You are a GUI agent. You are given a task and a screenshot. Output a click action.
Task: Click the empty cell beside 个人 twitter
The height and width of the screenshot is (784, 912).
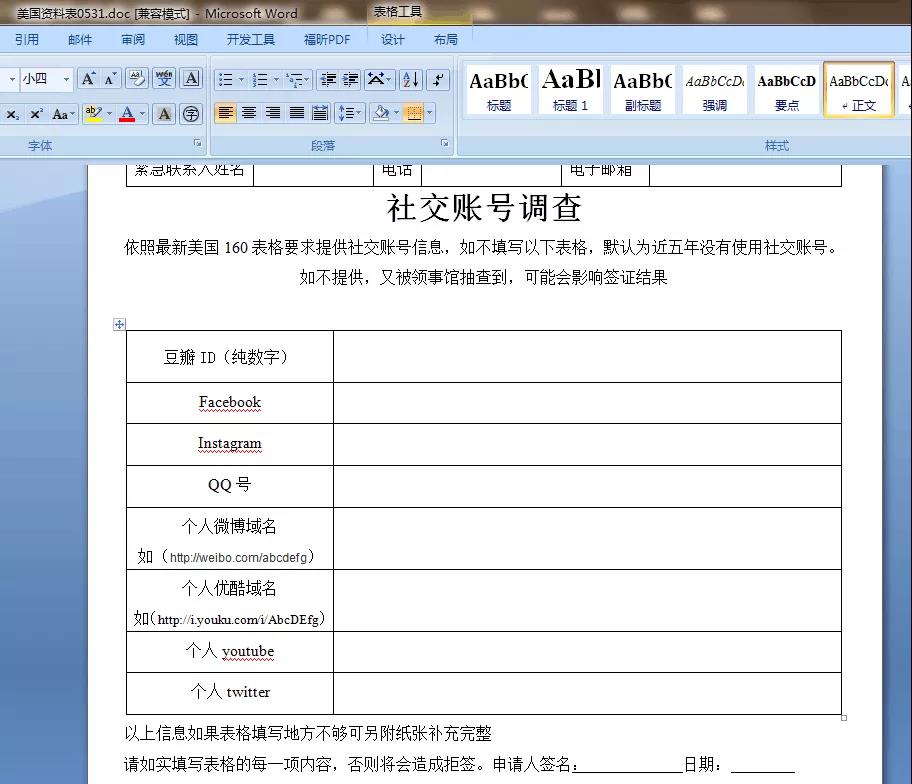click(x=587, y=693)
